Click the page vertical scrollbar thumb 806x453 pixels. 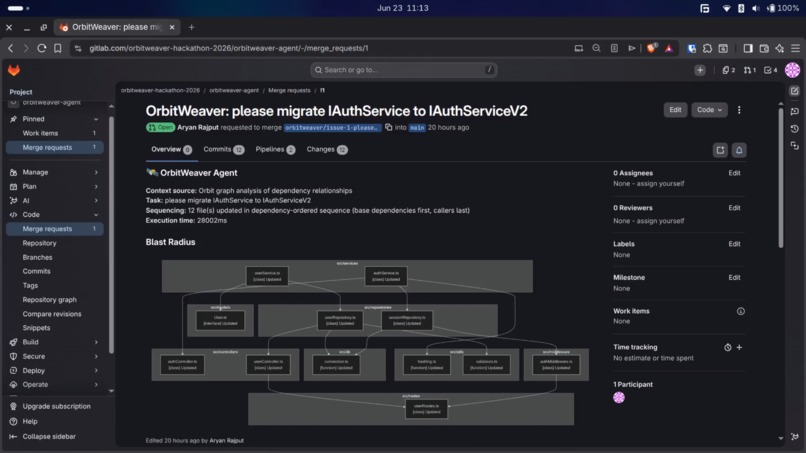pyautogui.click(x=781, y=177)
